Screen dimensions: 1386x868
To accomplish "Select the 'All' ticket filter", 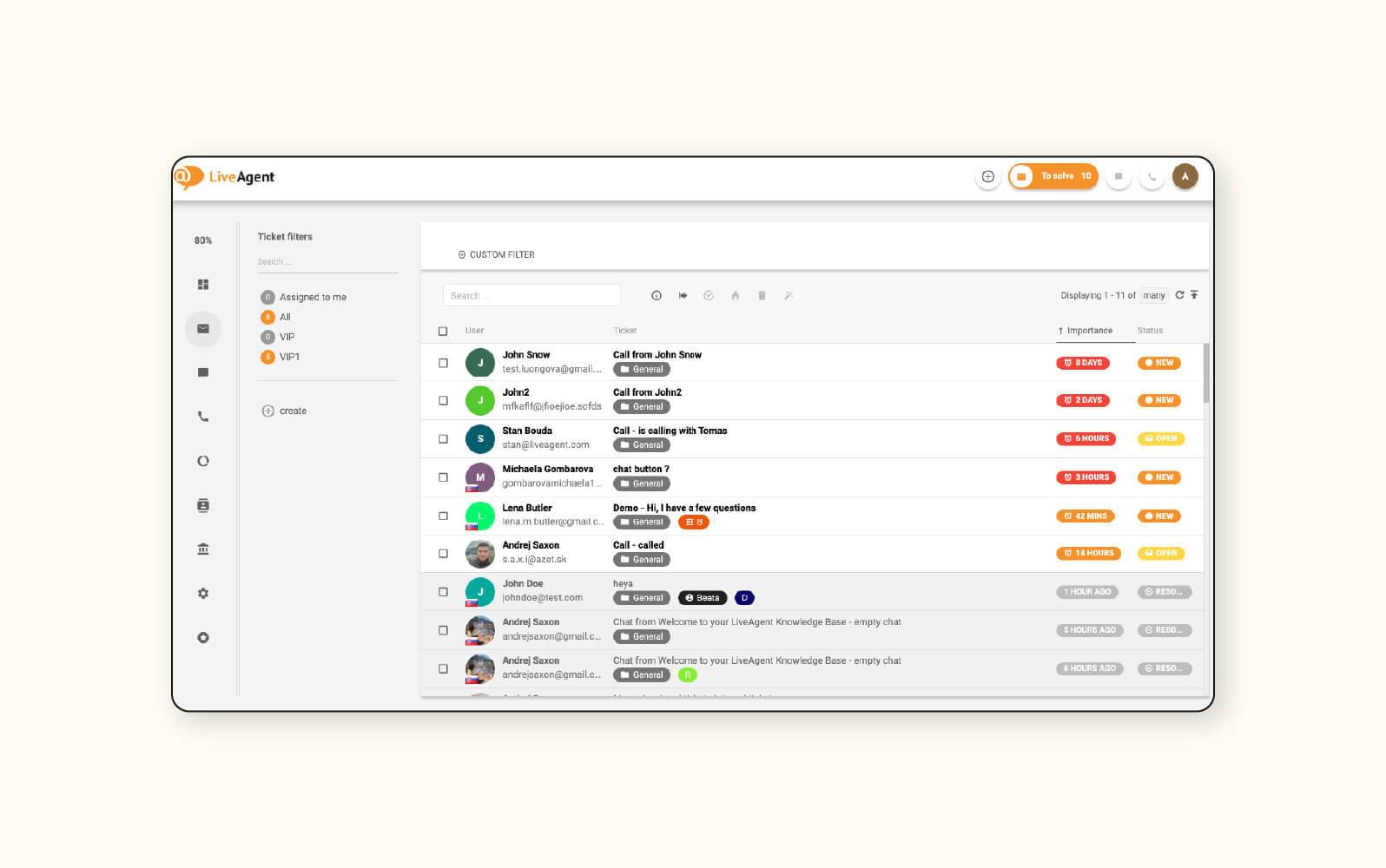I will click(x=276, y=317).
